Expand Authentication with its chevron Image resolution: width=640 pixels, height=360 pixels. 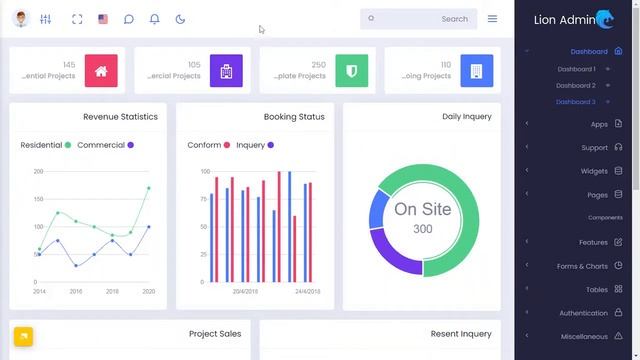tap(527, 312)
